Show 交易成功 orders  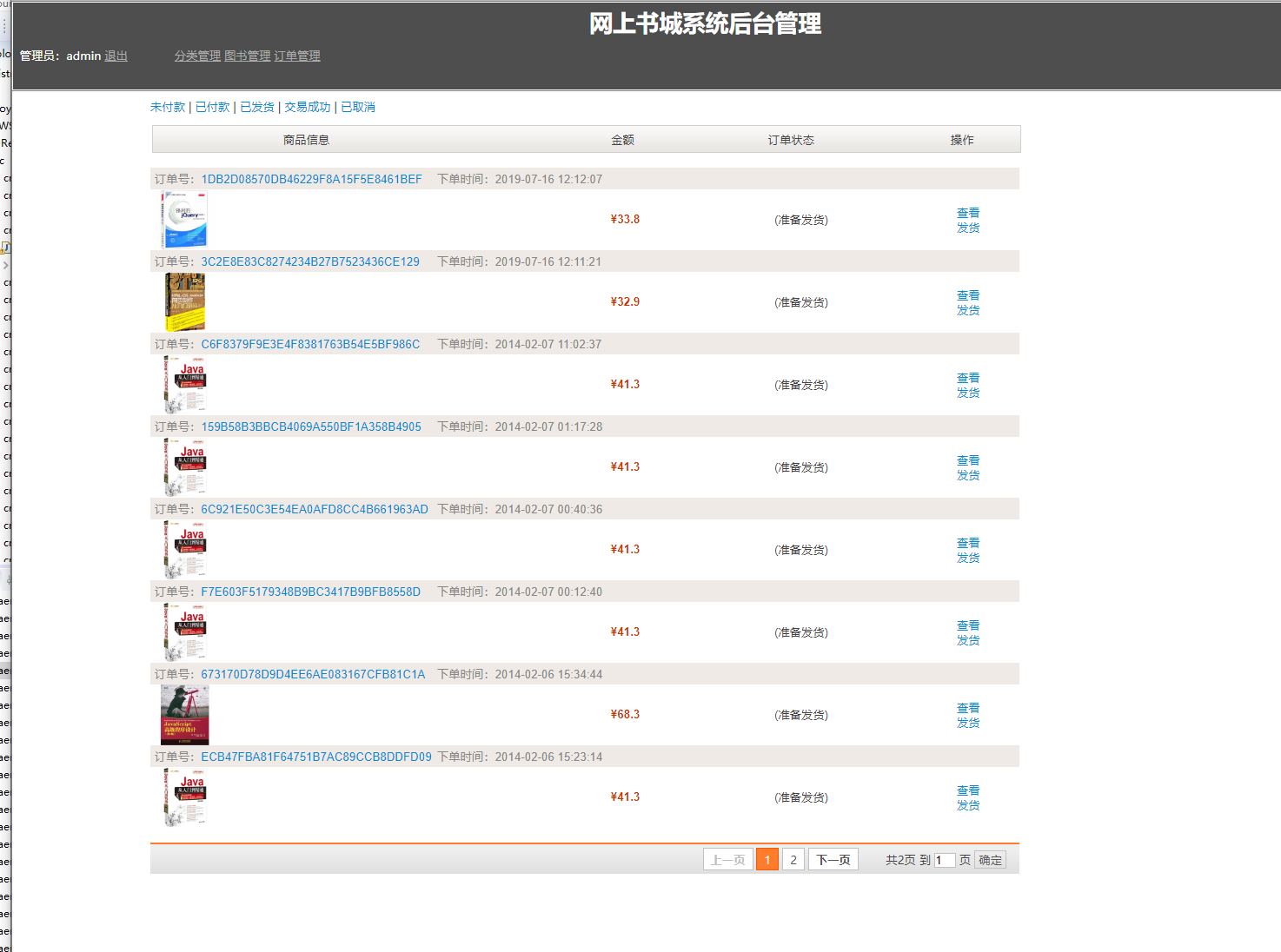click(307, 106)
